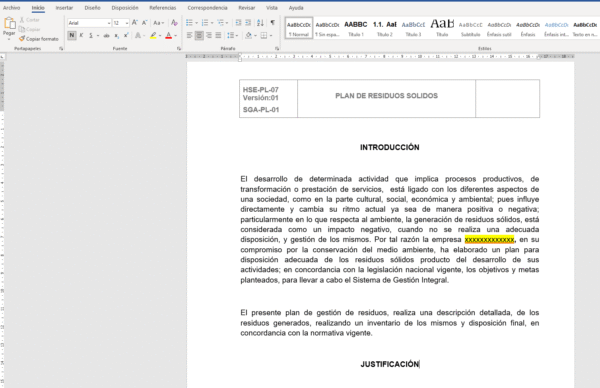
Task: Open the Fuente dialog launcher
Action: pos(178,49)
